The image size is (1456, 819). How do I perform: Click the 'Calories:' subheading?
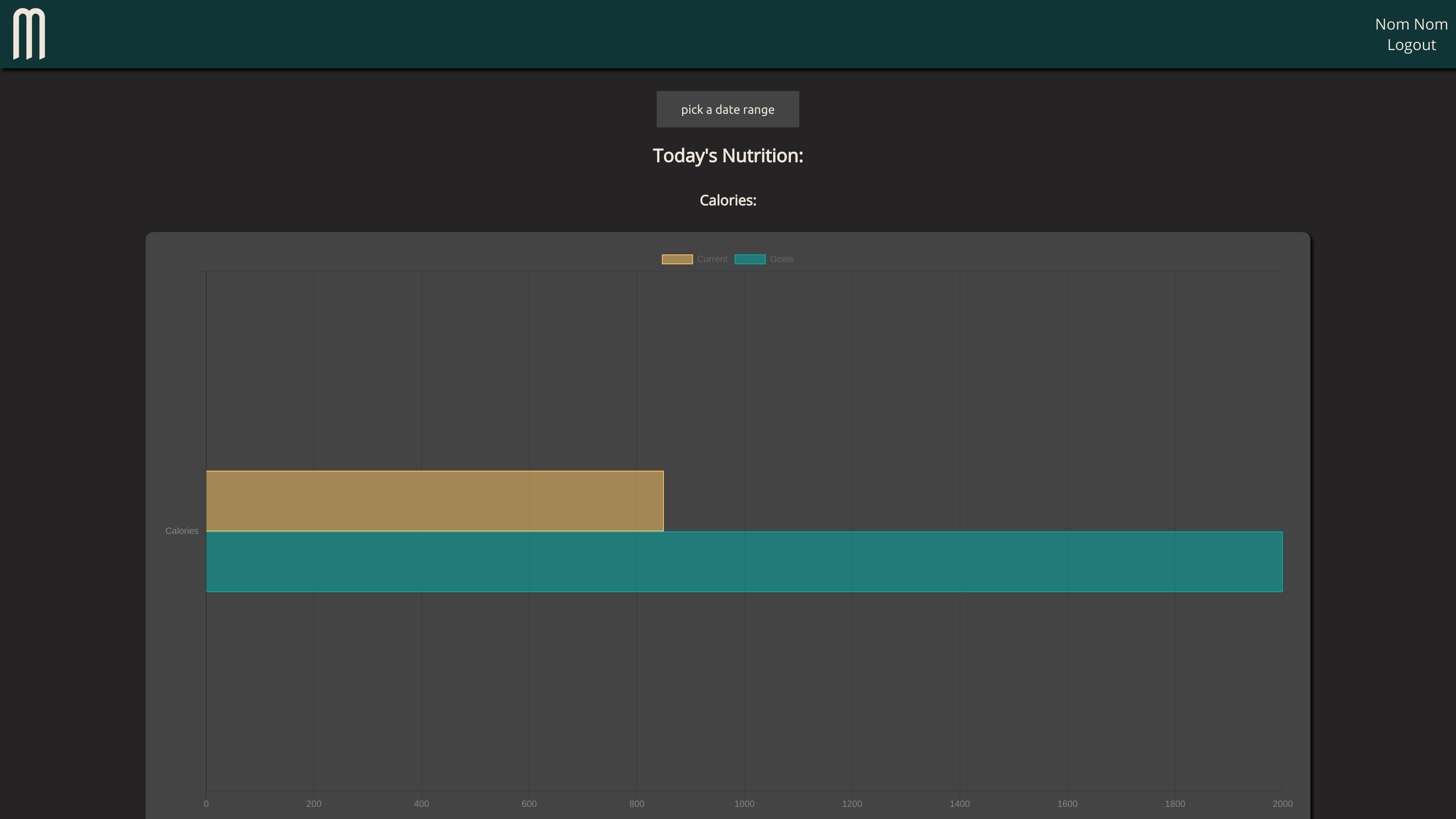pyautogui.click(x=728, y=200)
